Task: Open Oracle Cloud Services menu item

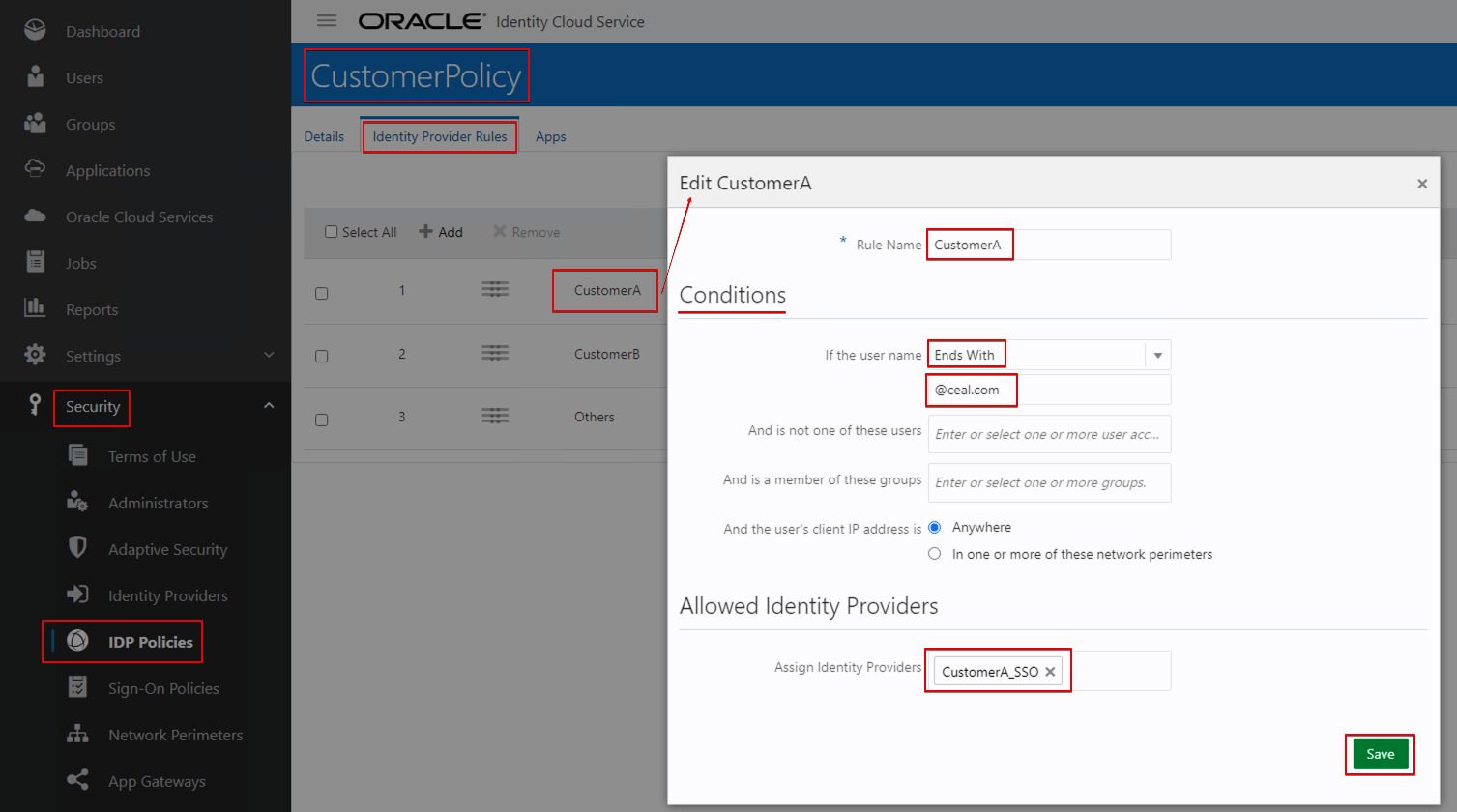Action: [139, 217]
